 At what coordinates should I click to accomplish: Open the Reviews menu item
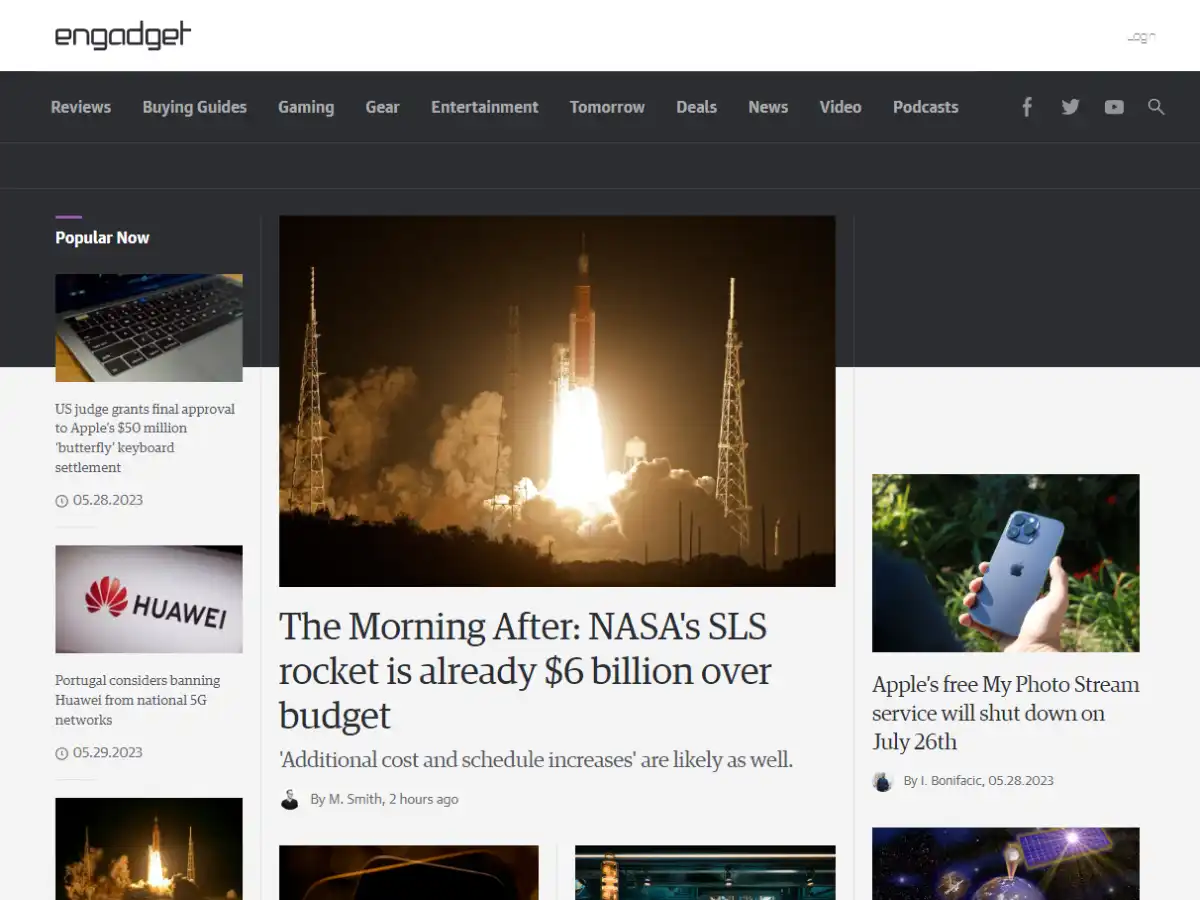click(x=81, y=107)
